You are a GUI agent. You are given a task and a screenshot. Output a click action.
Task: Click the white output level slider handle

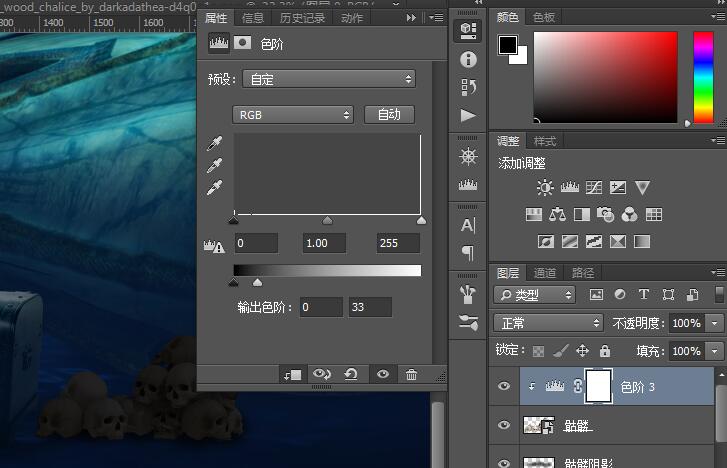coord(257,282)
